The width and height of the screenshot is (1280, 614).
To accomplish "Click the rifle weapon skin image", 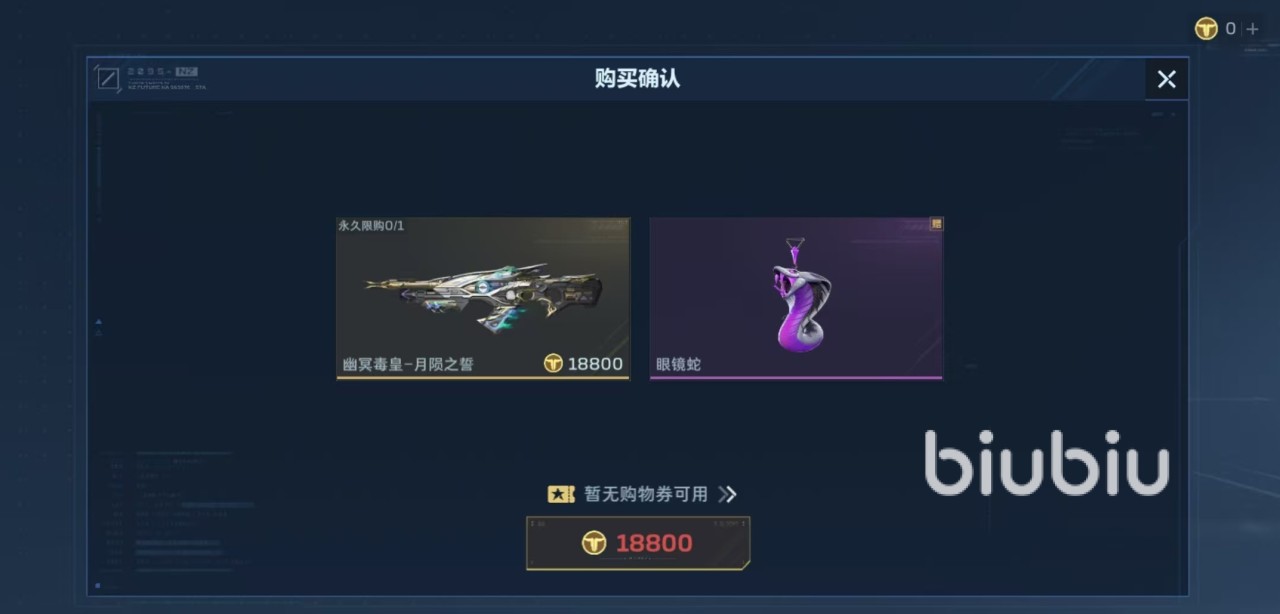I will [x=485, y=293].
